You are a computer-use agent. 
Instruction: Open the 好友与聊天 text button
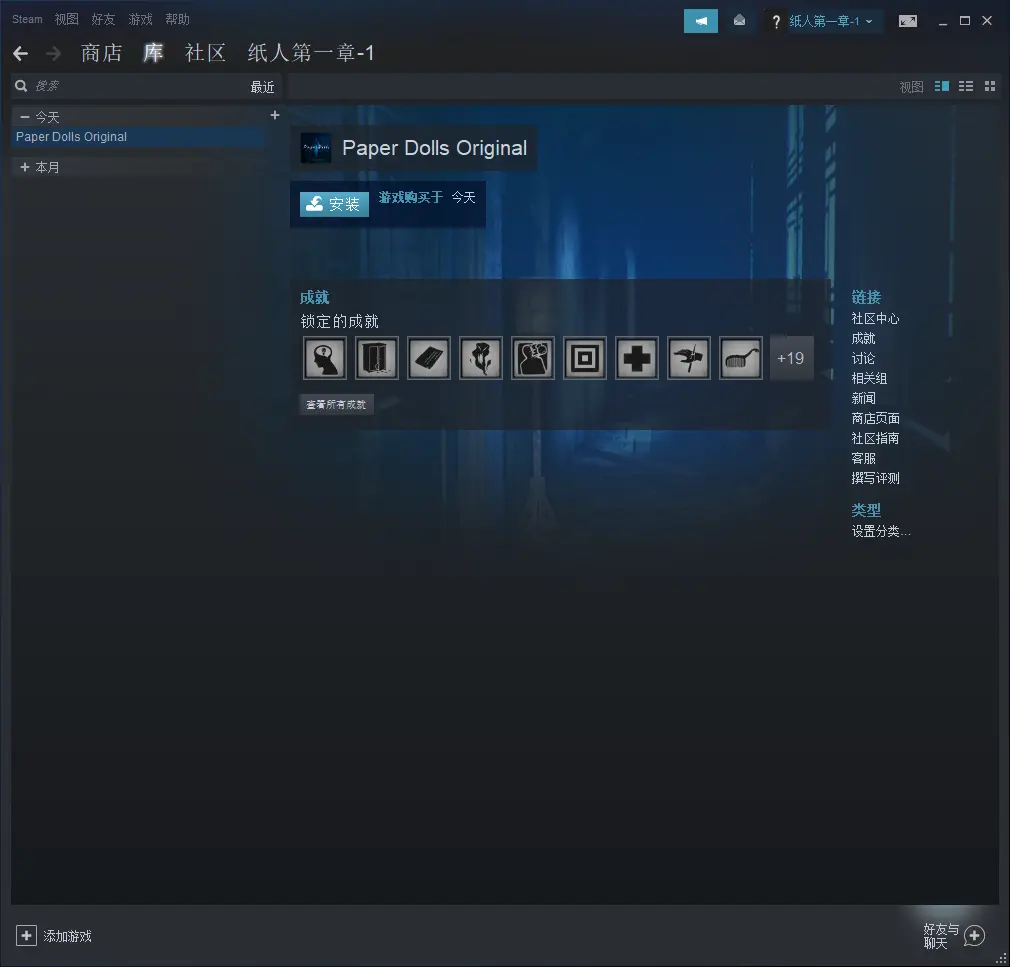click(x=940, y=936)
